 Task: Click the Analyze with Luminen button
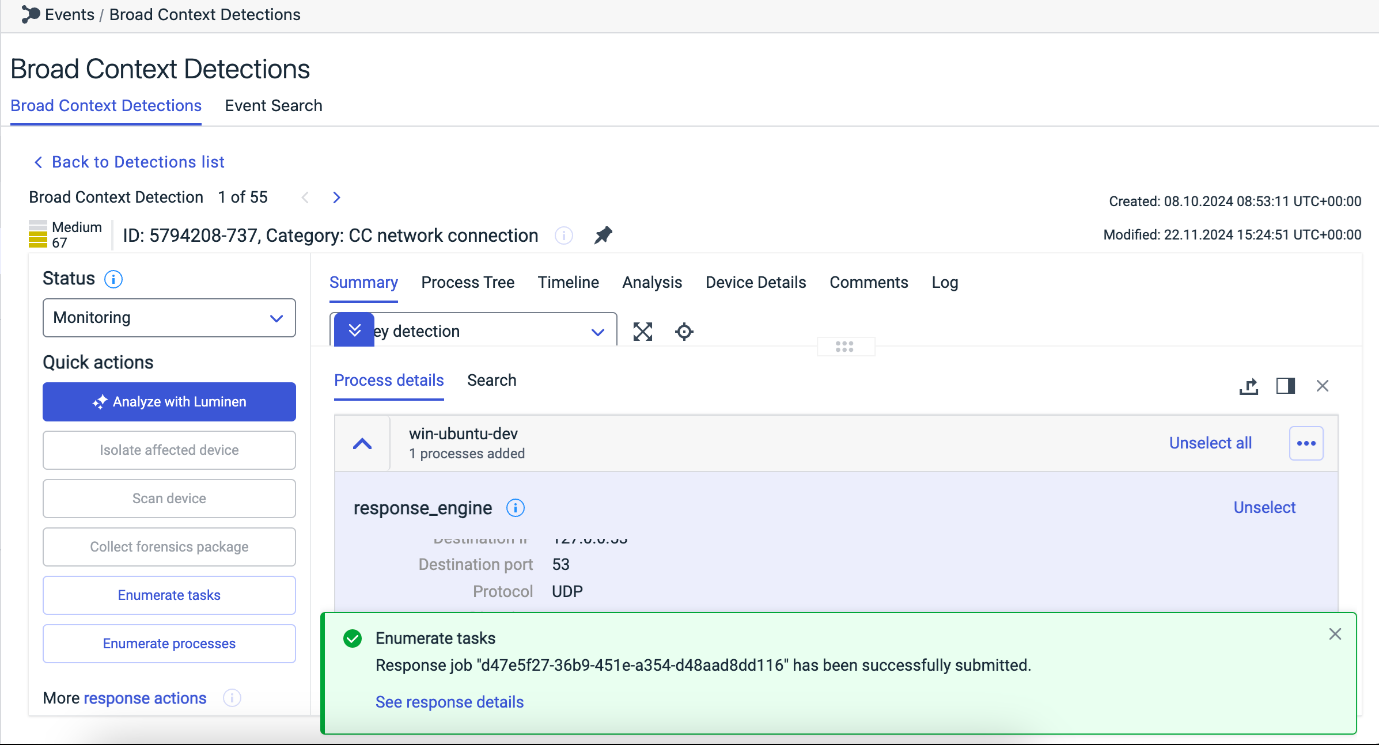169,402
